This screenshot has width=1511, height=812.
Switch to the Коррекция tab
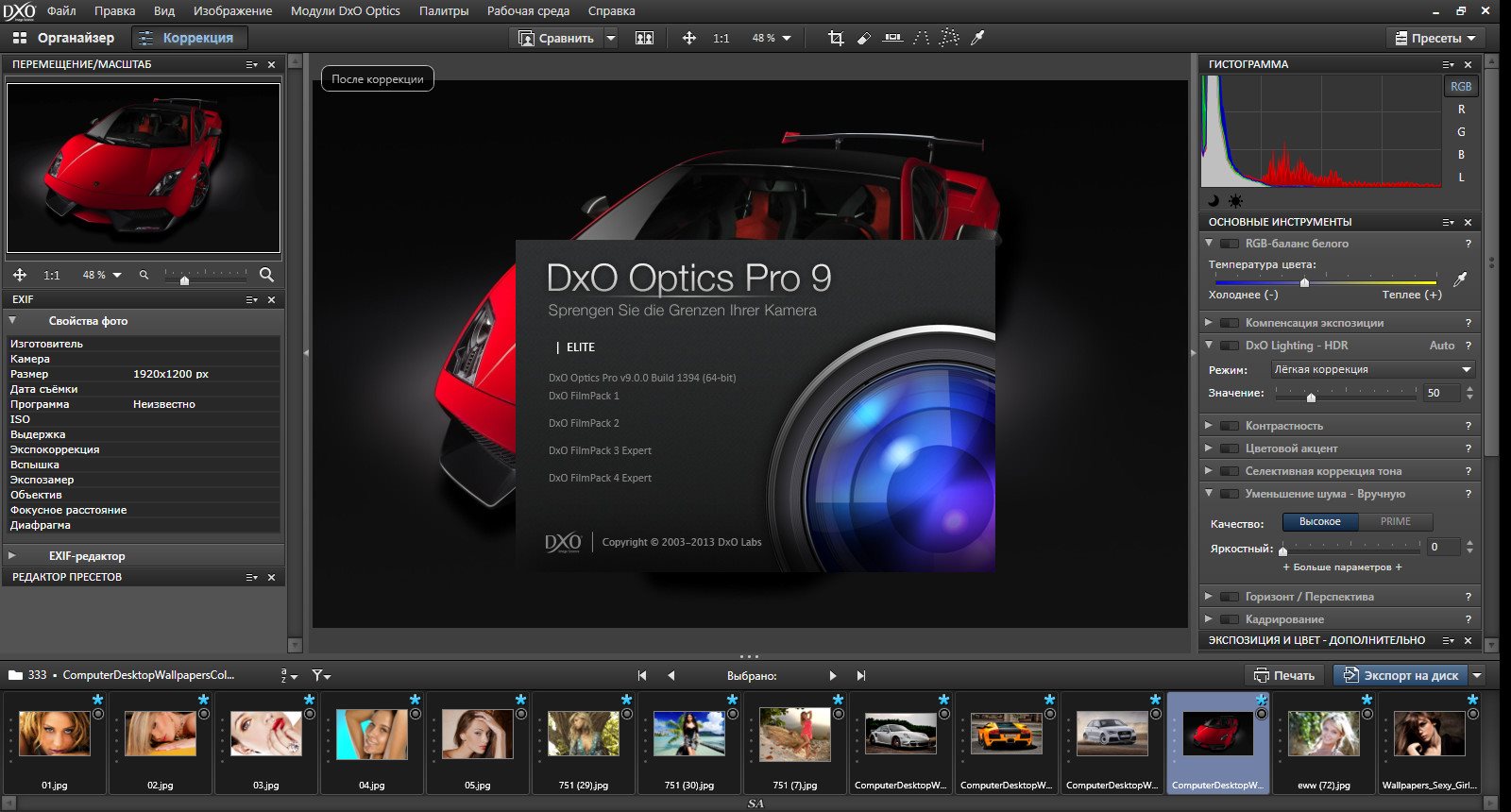pyautogui.click(x=189, y=38)
